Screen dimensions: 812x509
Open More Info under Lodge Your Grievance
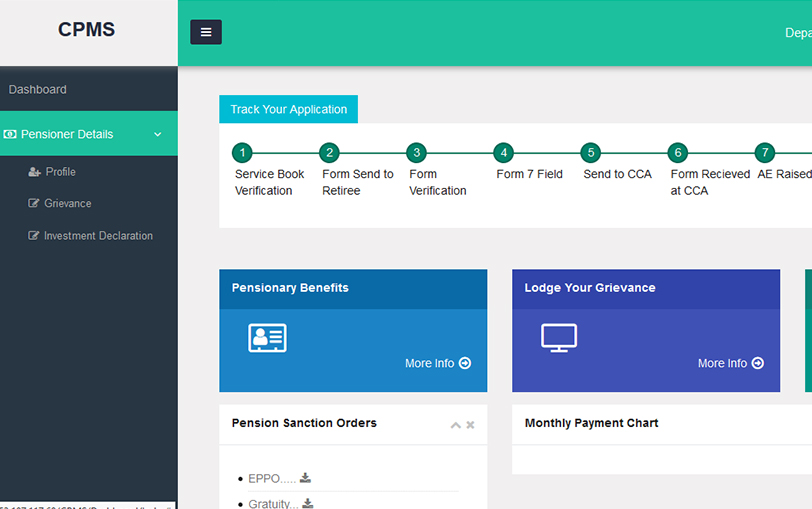[722, 363]
